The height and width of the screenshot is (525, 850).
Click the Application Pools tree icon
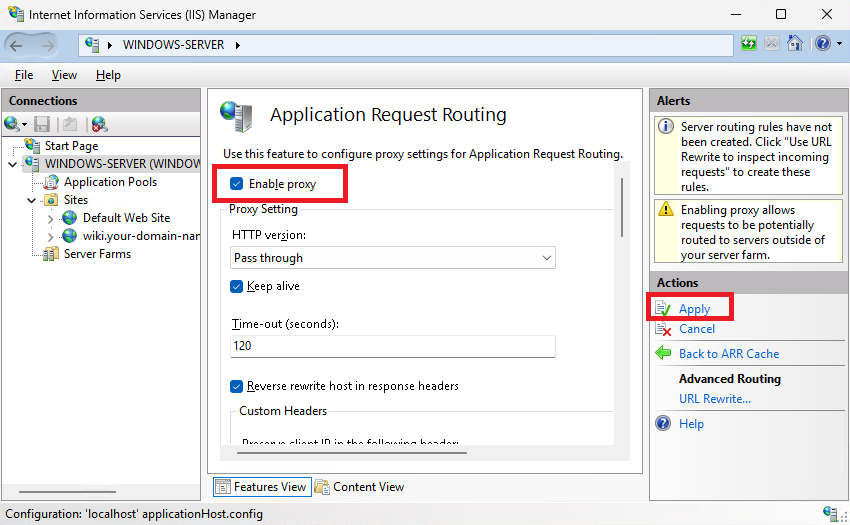[51, 182]
